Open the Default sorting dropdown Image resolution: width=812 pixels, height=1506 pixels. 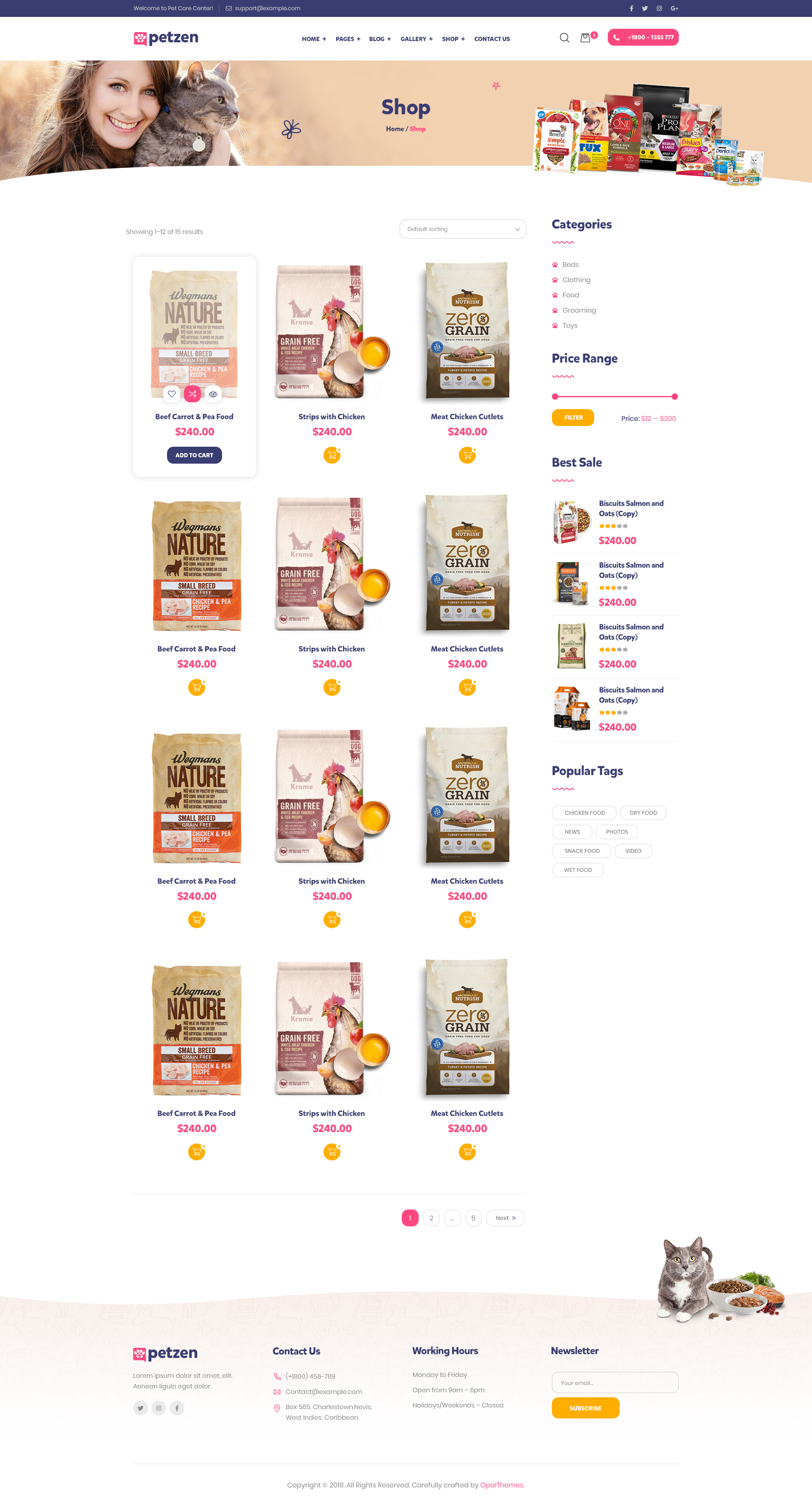coord(462,229)
